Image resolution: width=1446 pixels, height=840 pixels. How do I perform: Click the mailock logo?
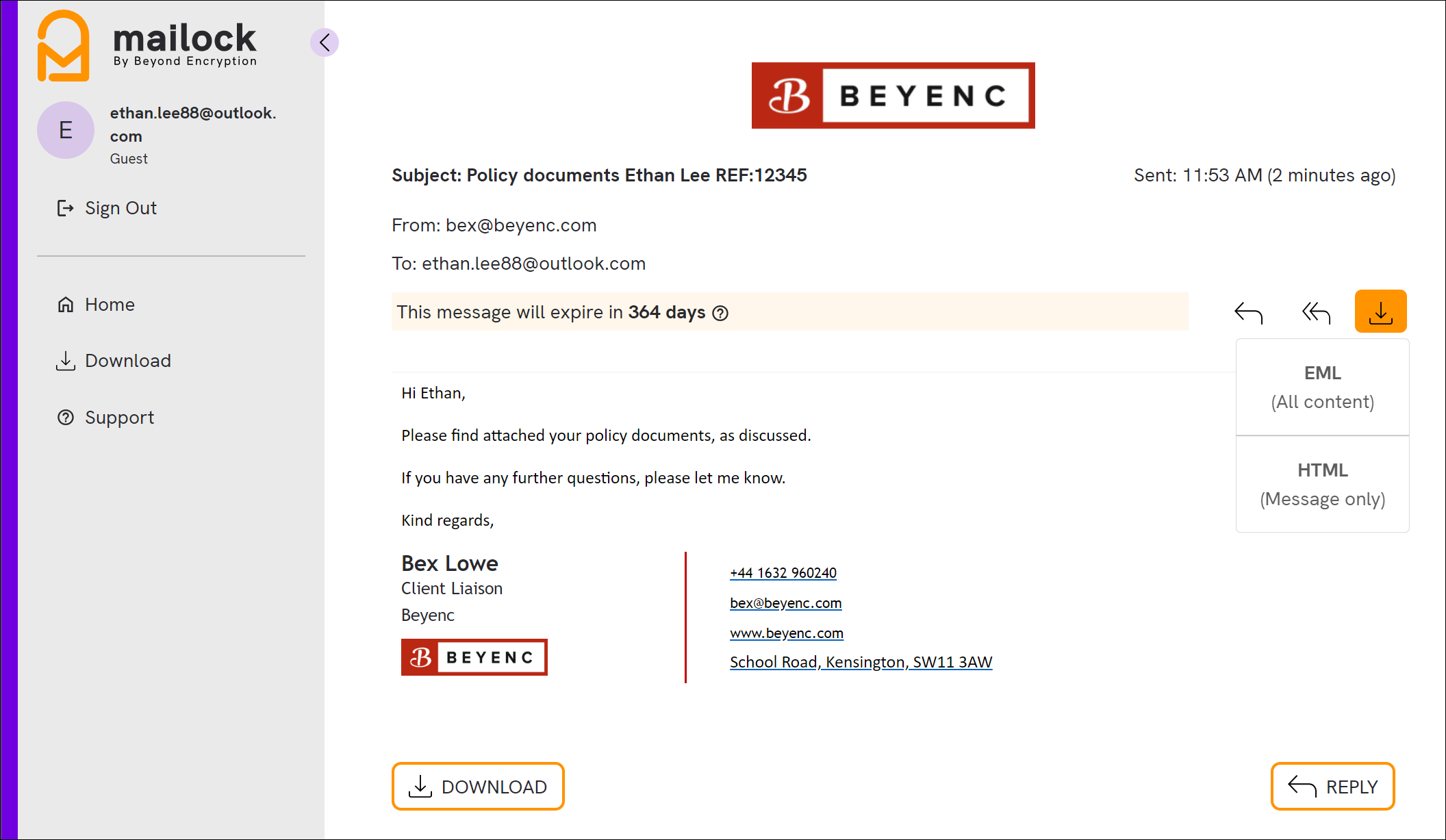(147, 45)
